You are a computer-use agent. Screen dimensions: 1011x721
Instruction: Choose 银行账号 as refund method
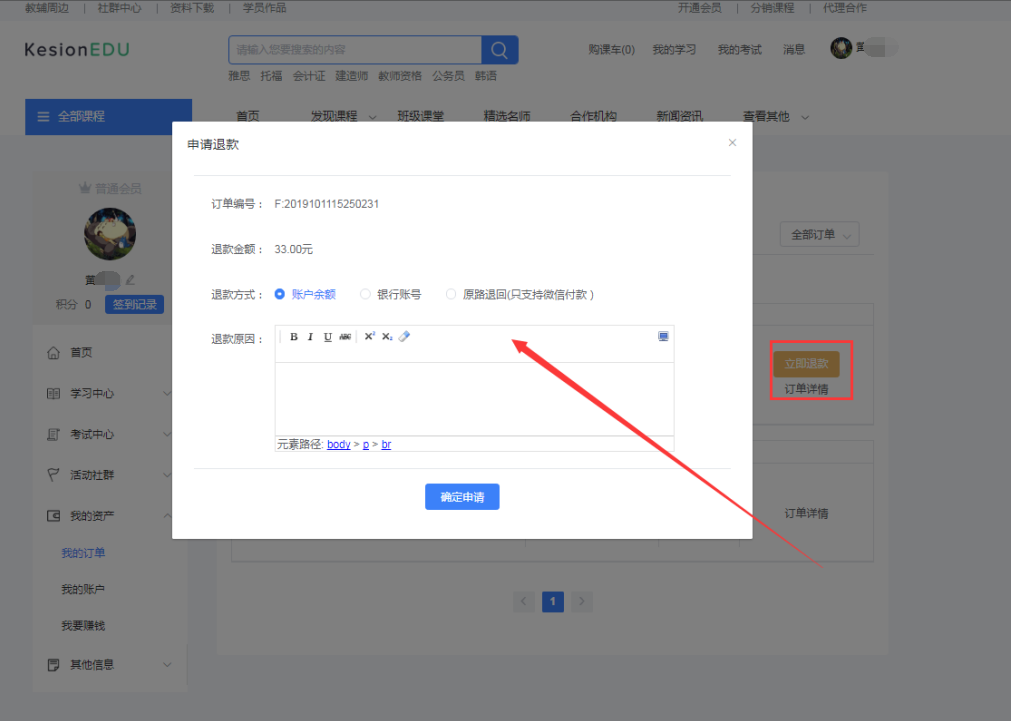point(366,294)
